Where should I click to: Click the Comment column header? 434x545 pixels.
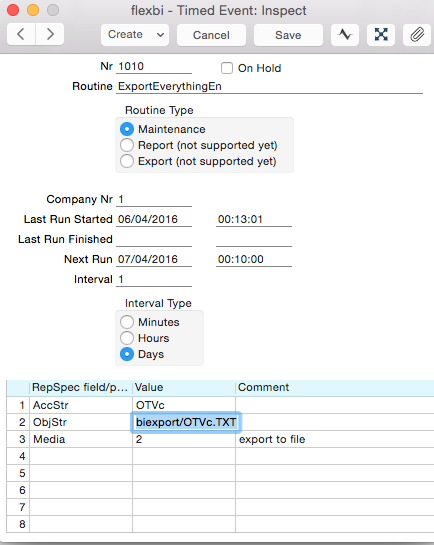click(x=335, y=388)
